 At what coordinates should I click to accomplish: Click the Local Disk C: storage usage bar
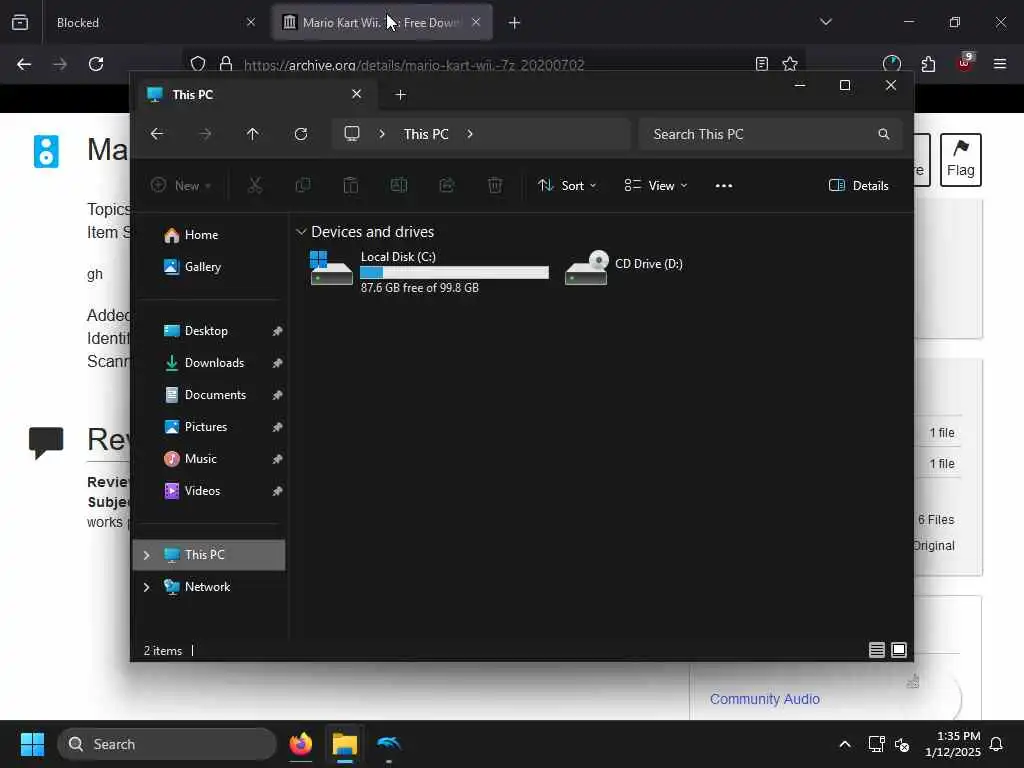(x=455, y=272)
